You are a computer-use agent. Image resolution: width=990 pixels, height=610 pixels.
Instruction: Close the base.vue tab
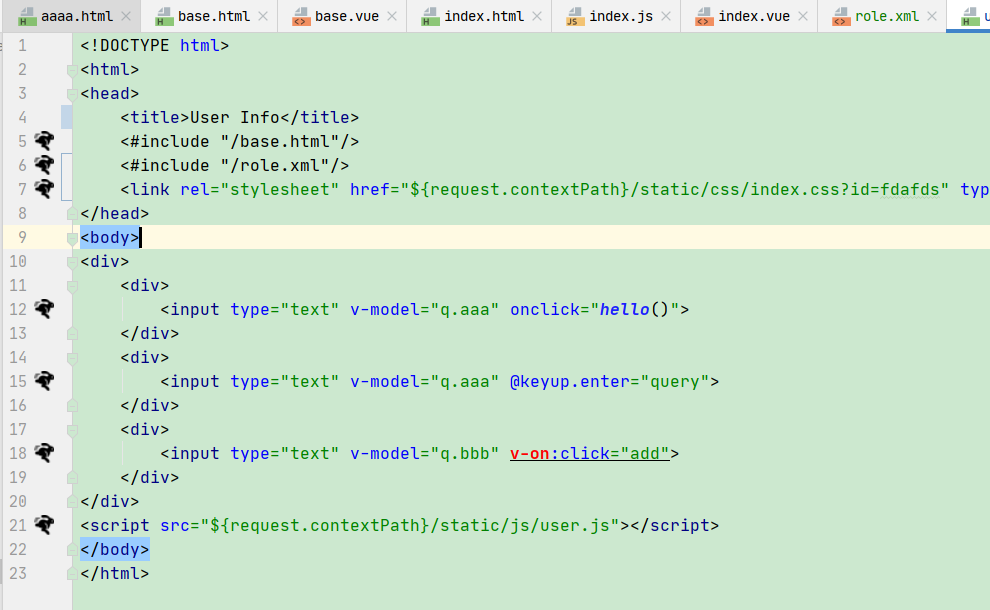pos(392,16)
